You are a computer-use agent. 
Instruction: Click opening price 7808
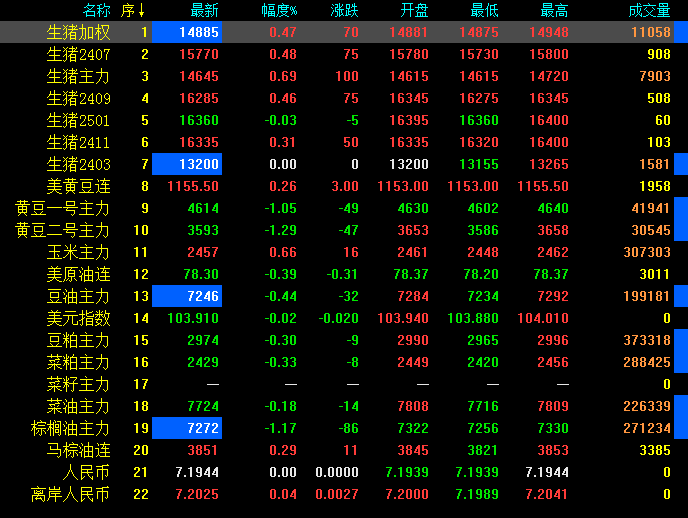pyautogui.click(x=413, y=406)
